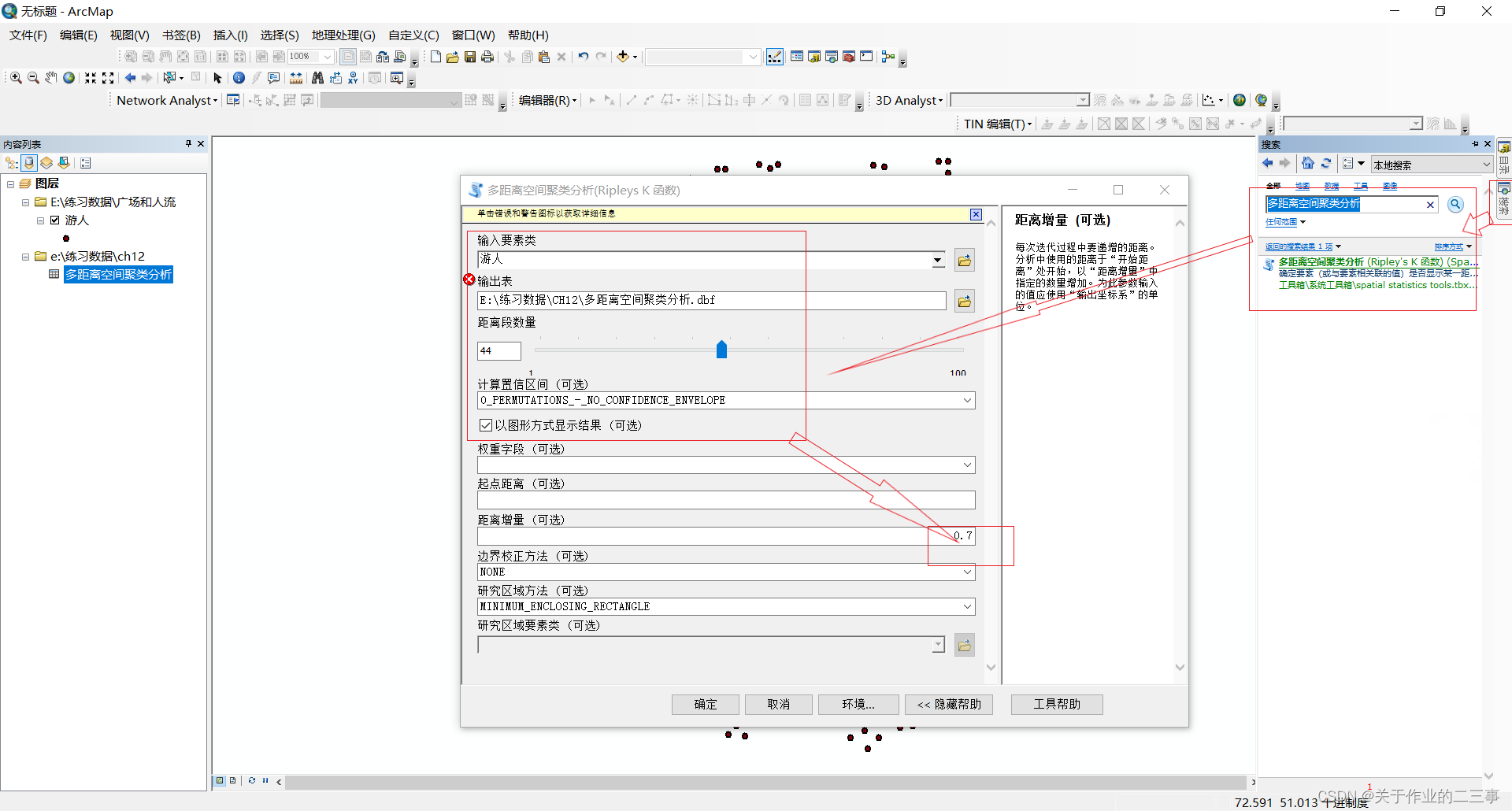Toggle visibility of 游人 layer

tap(55, 220)
